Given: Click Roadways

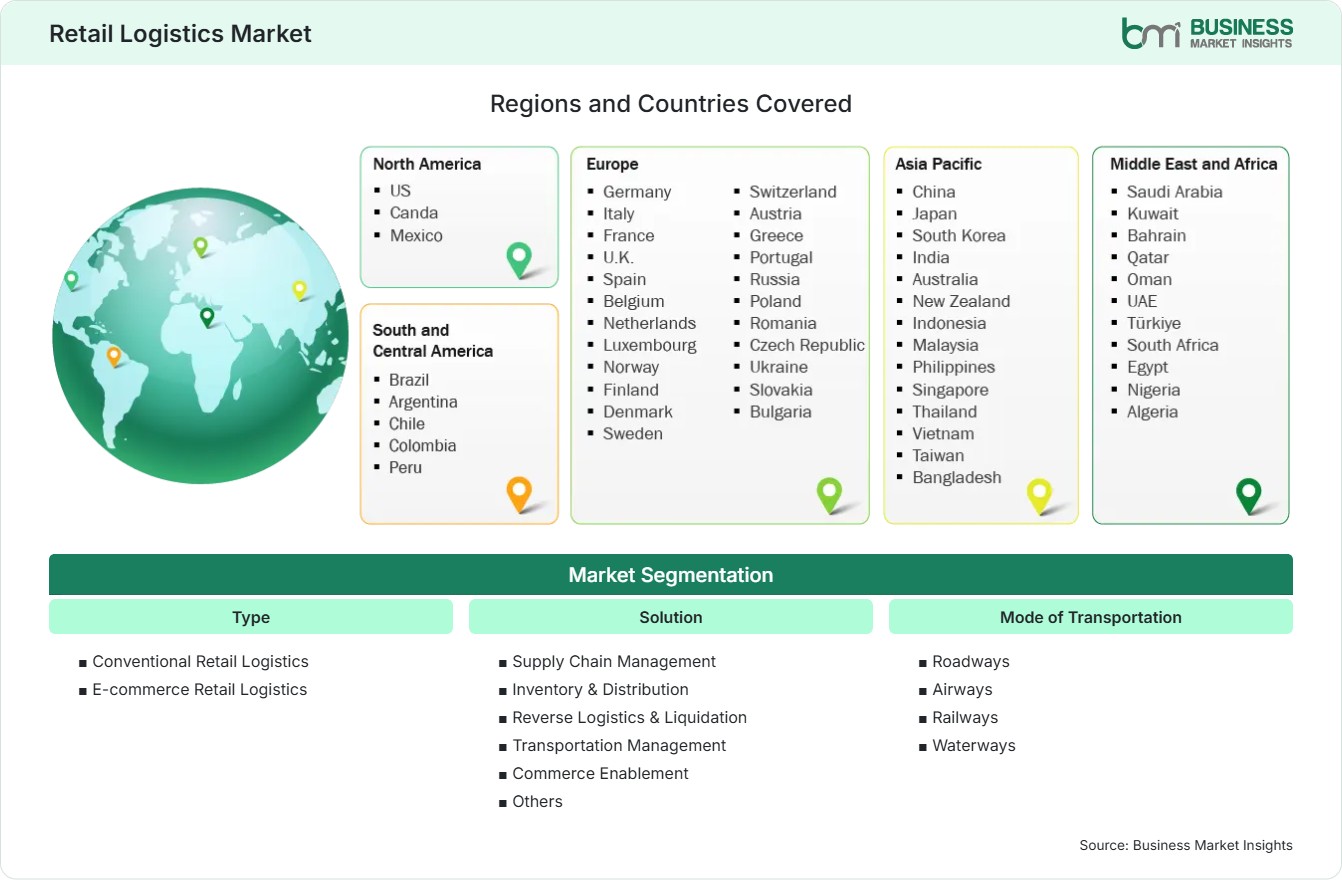Looking at the screenshot, I should (971, 661).
